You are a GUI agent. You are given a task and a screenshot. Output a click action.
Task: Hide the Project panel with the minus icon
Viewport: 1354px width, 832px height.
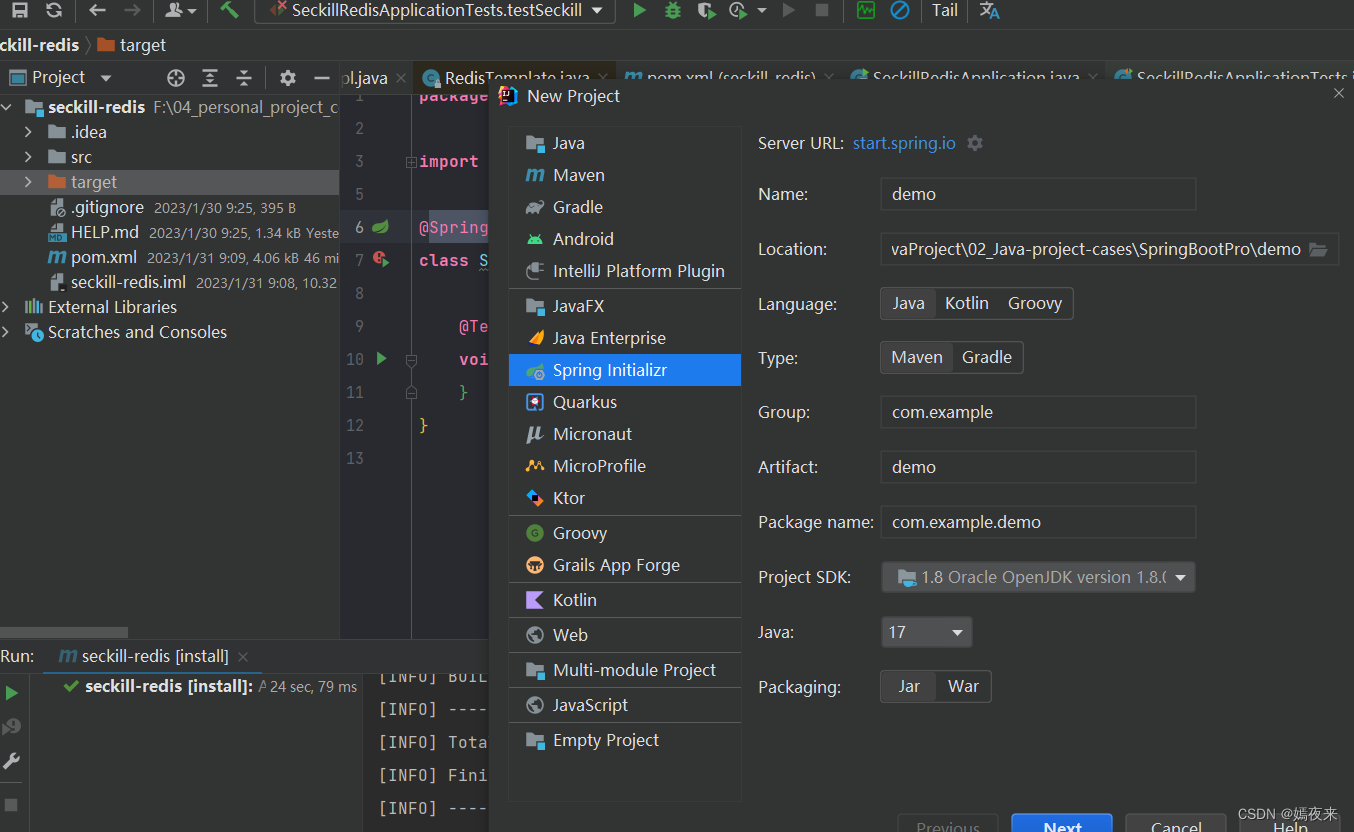321,77
